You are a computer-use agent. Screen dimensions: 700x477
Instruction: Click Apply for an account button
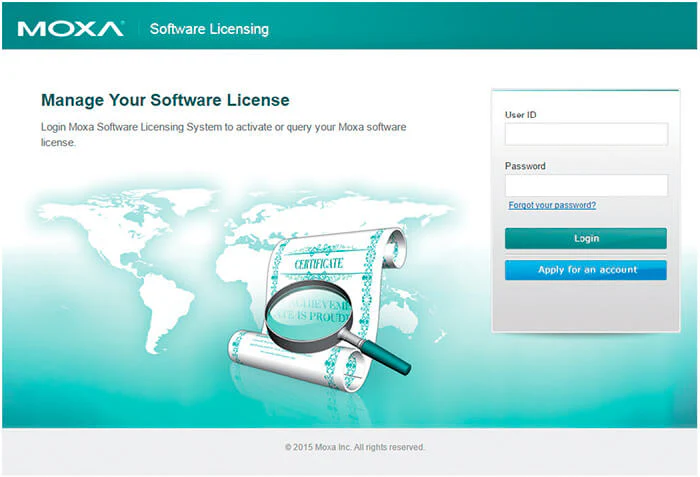point(586,270)
